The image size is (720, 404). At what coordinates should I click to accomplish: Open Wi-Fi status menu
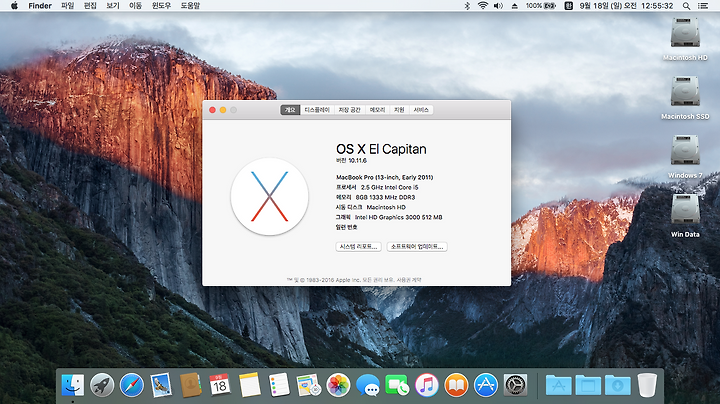point(483,6)
